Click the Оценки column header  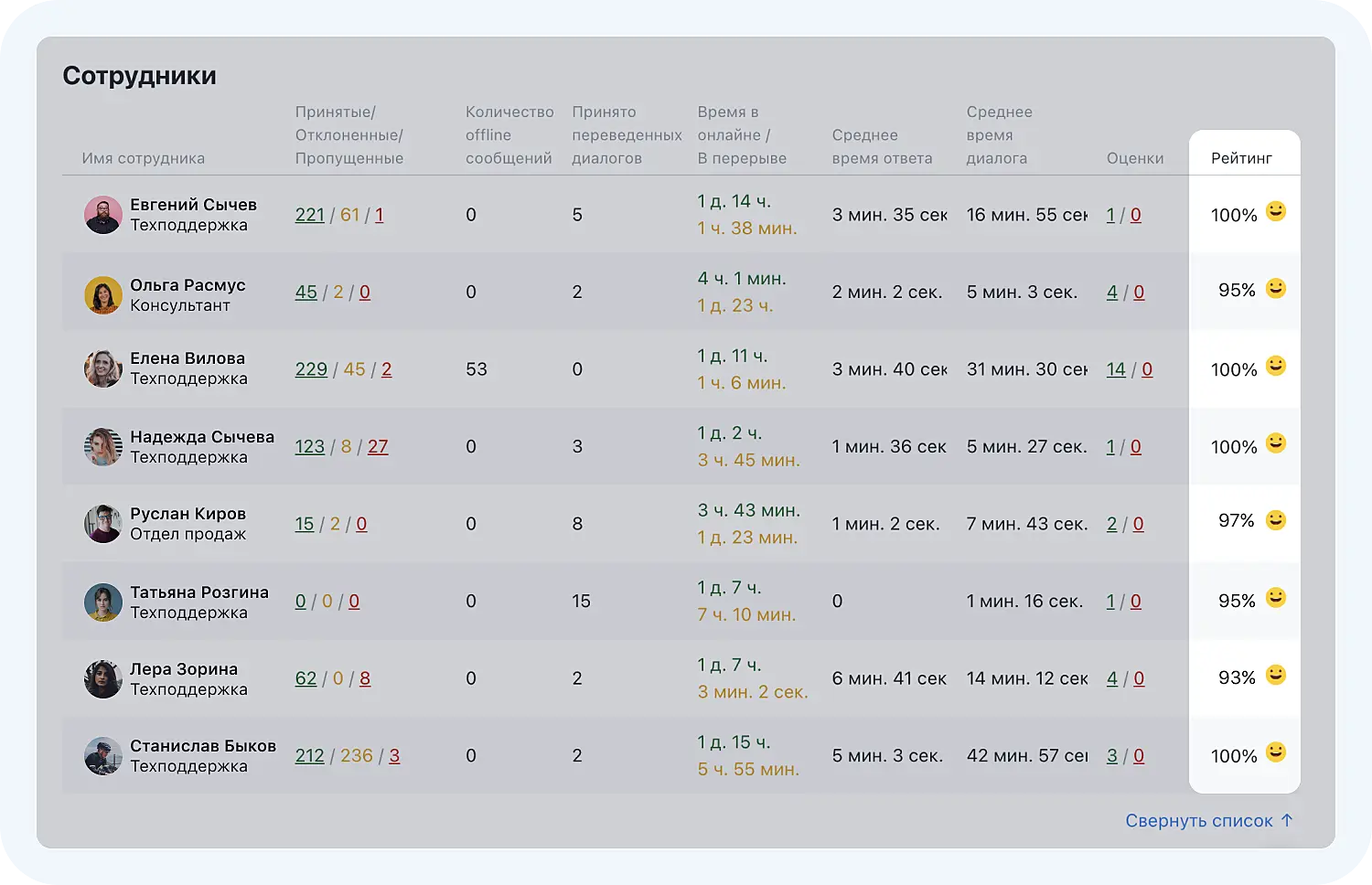pyautogui.click(x=1135, y=158)
